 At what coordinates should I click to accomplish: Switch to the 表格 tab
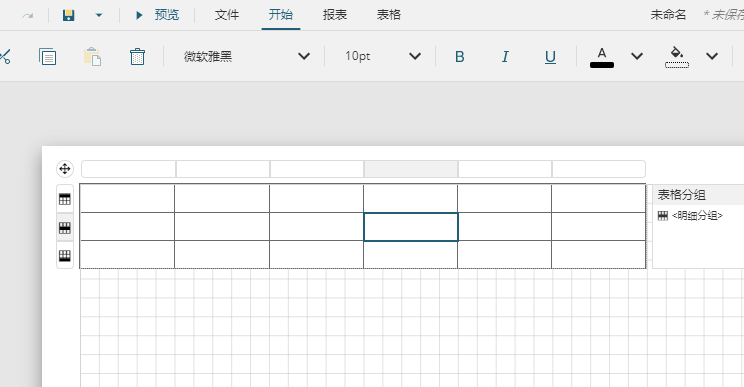[x=389, y=15]
